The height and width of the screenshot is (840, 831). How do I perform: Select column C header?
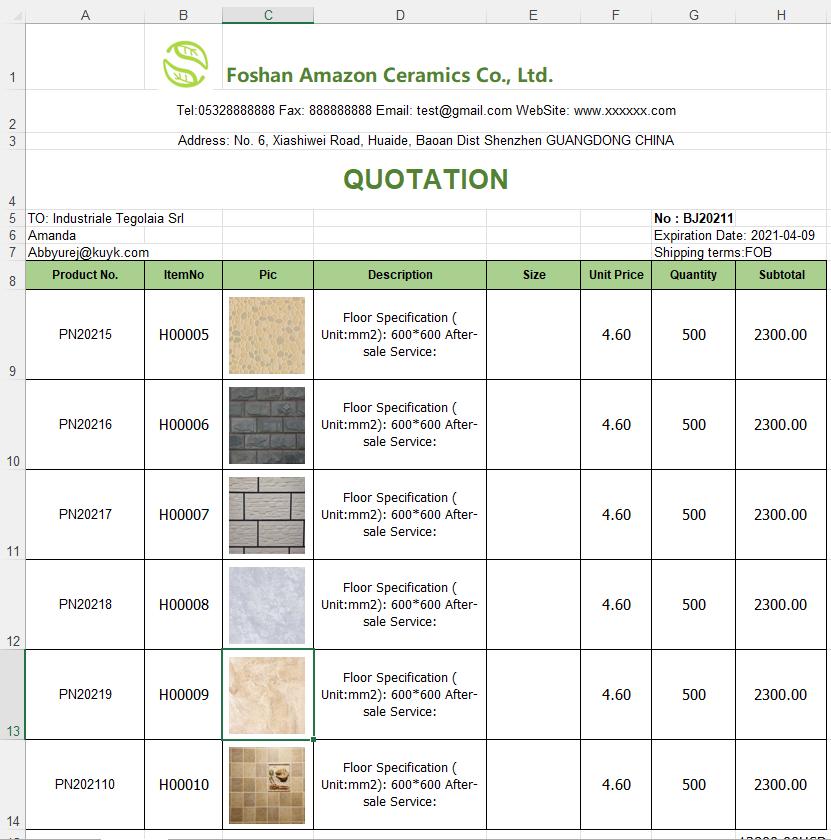pyautogui.click(x=268, y=15)
